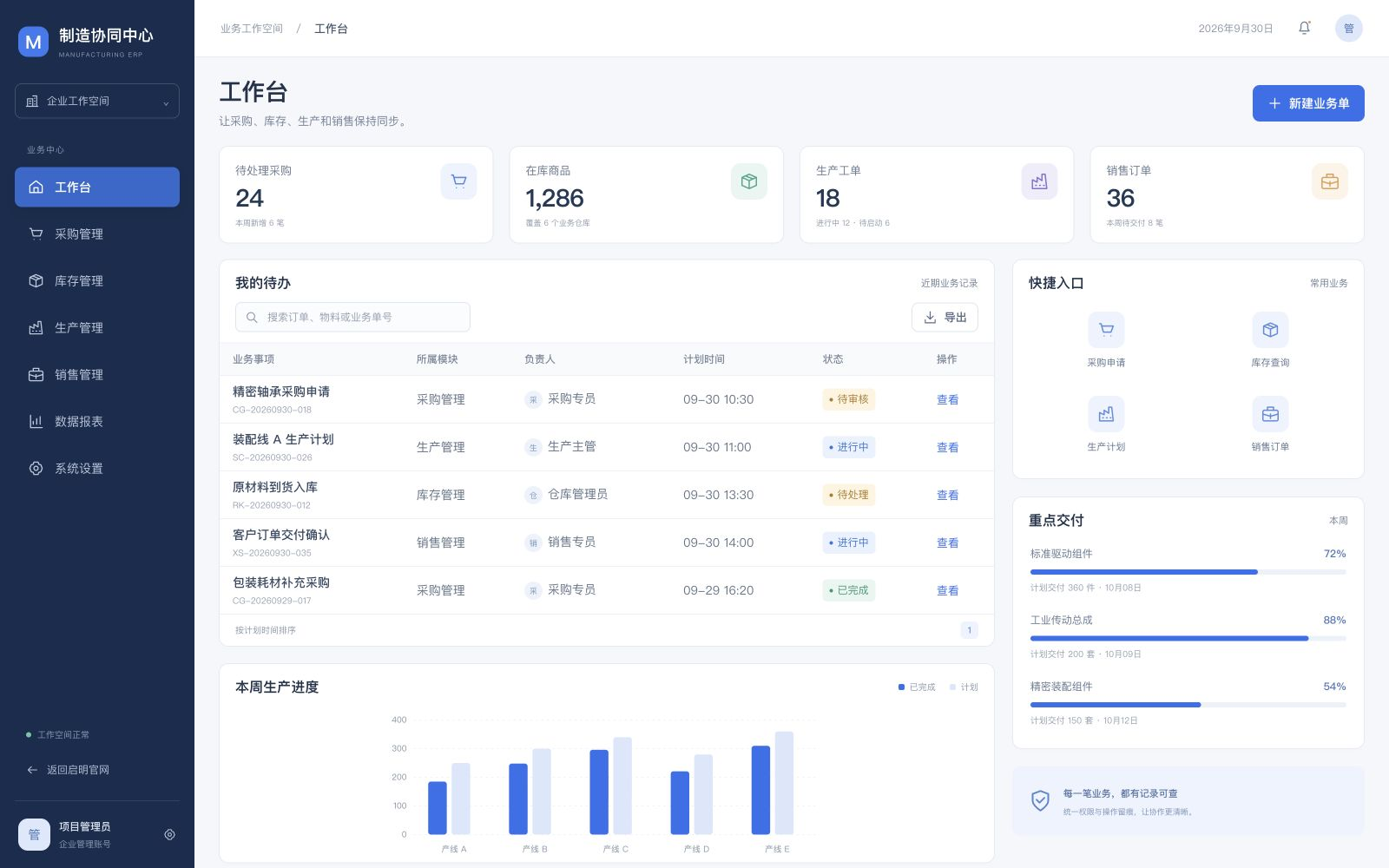Click the 搜索订单 search field
This screenshot has height=868, width=1389.
pos(352,317)
